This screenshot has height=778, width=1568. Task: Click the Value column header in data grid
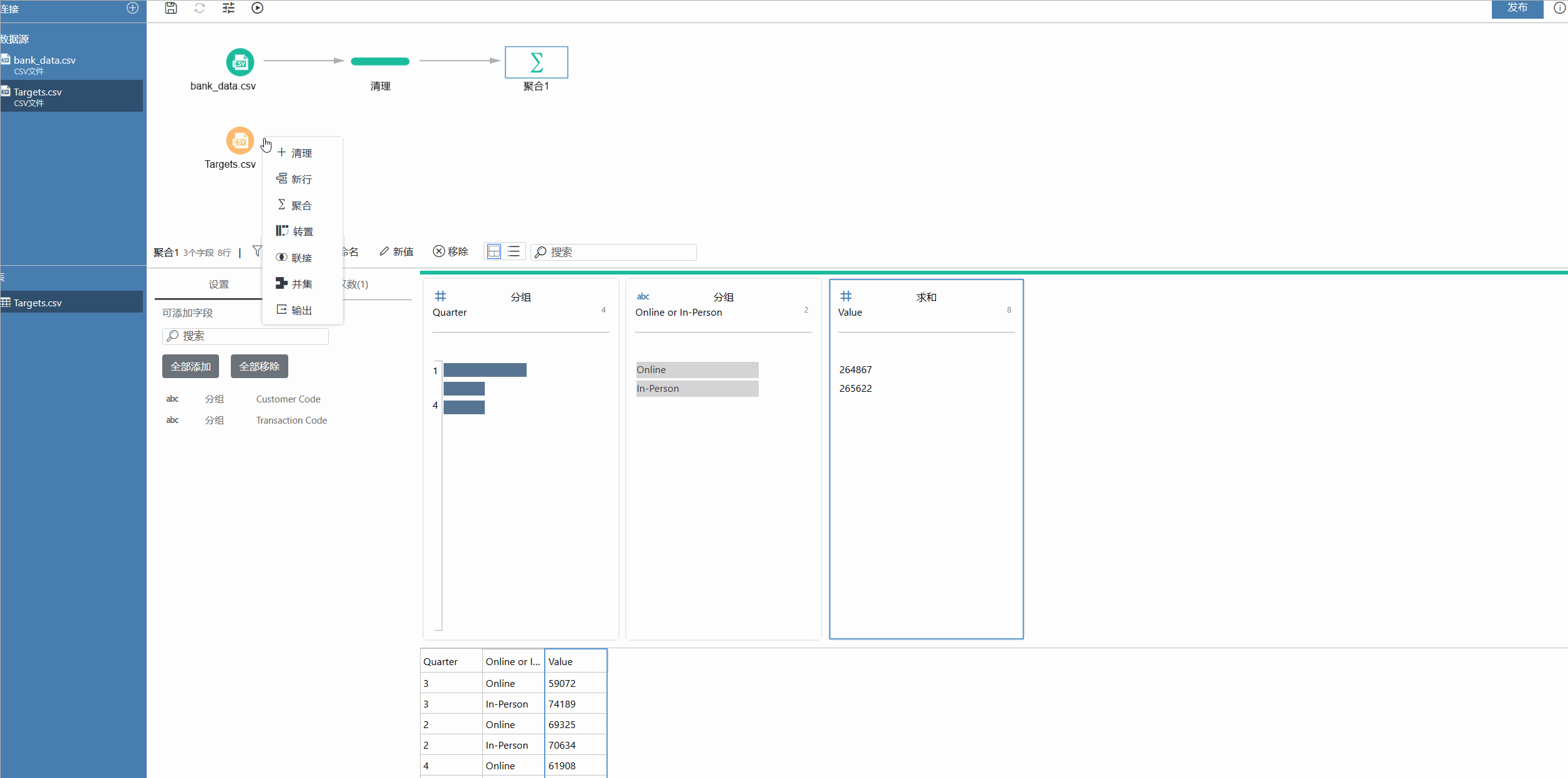[576, 661]
